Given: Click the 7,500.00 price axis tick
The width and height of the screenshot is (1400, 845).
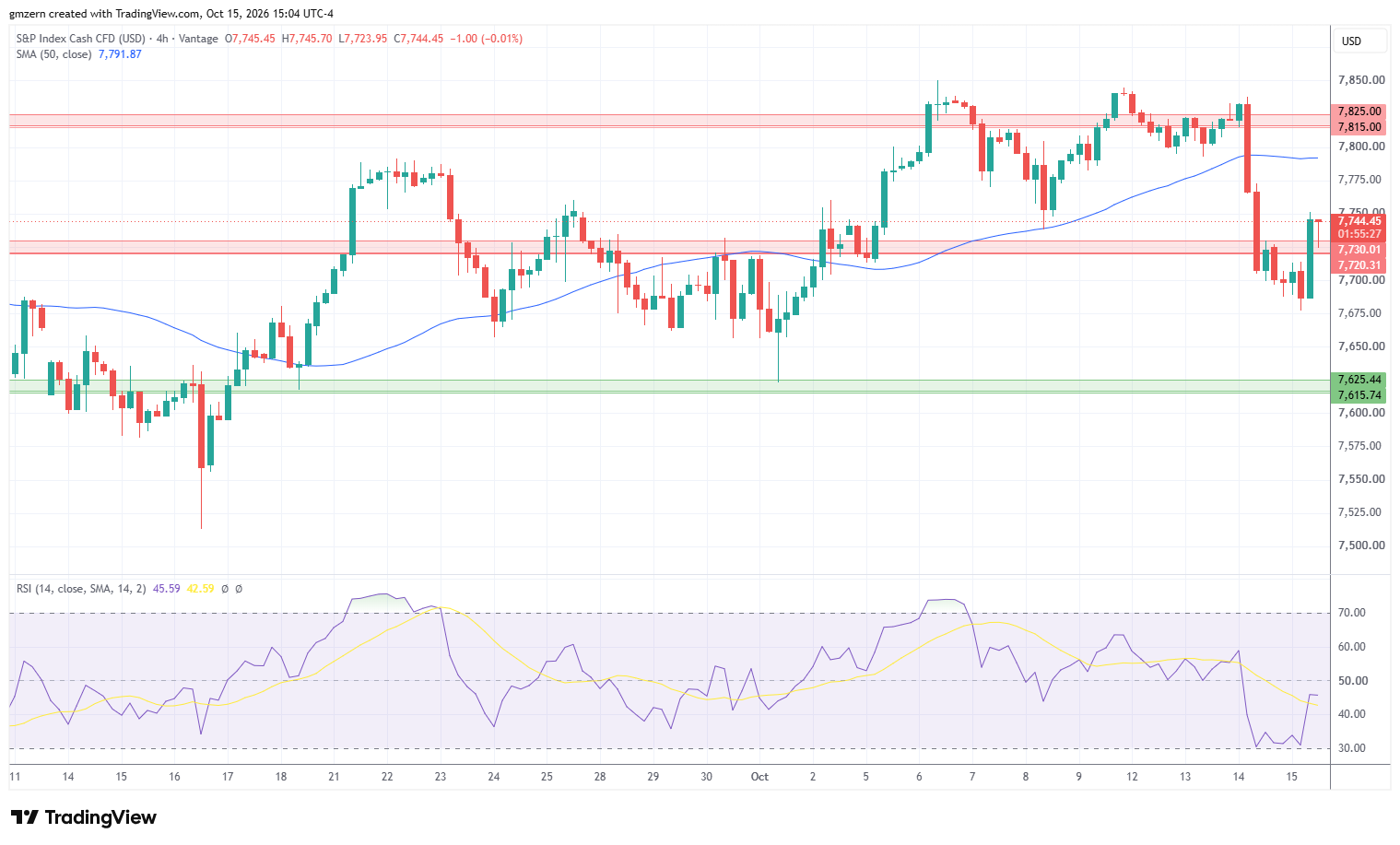Looking at the screenshot, I should coord(1360,546).
